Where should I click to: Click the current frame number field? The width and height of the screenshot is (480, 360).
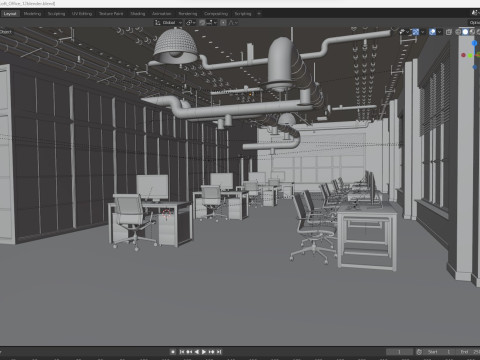pos(399,352)
